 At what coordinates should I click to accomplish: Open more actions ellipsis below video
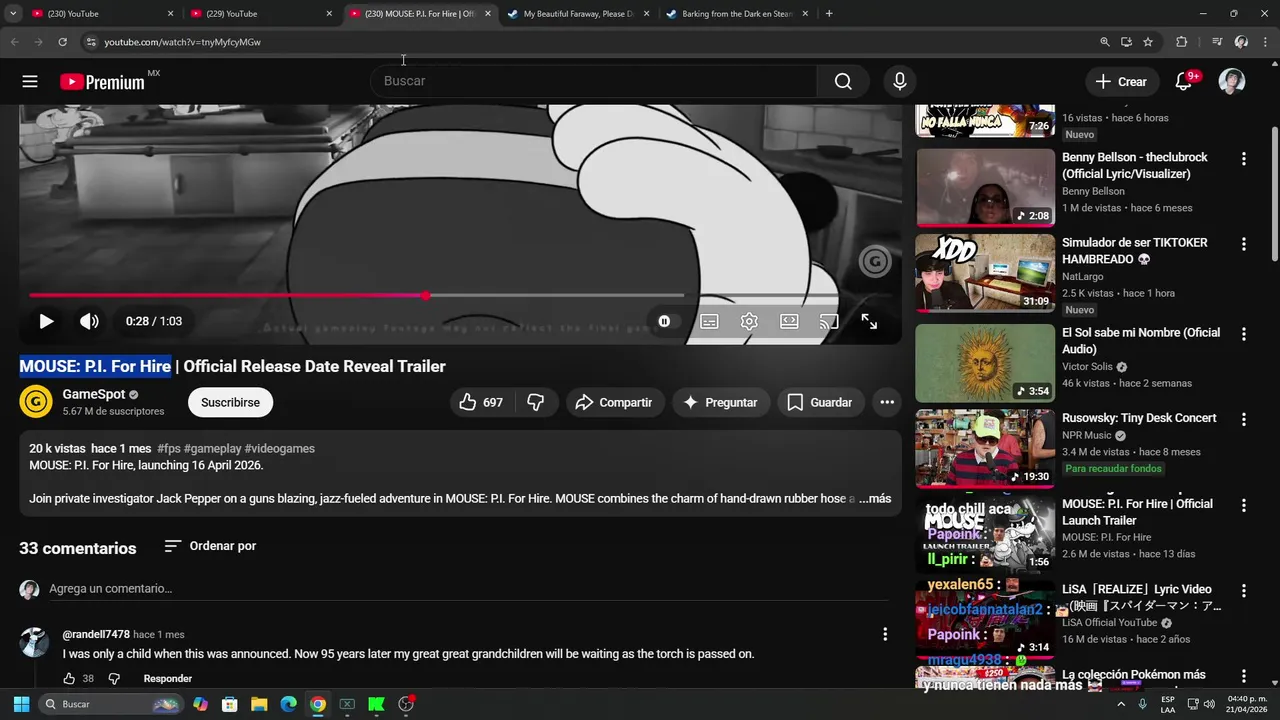coord(887,402)
